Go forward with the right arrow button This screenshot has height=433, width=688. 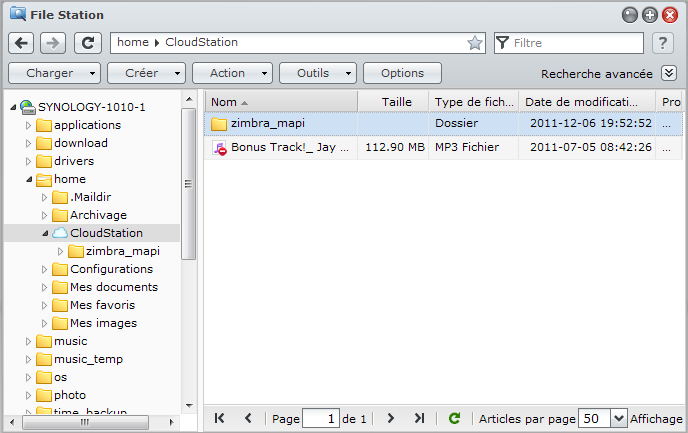tap(53, 43)
